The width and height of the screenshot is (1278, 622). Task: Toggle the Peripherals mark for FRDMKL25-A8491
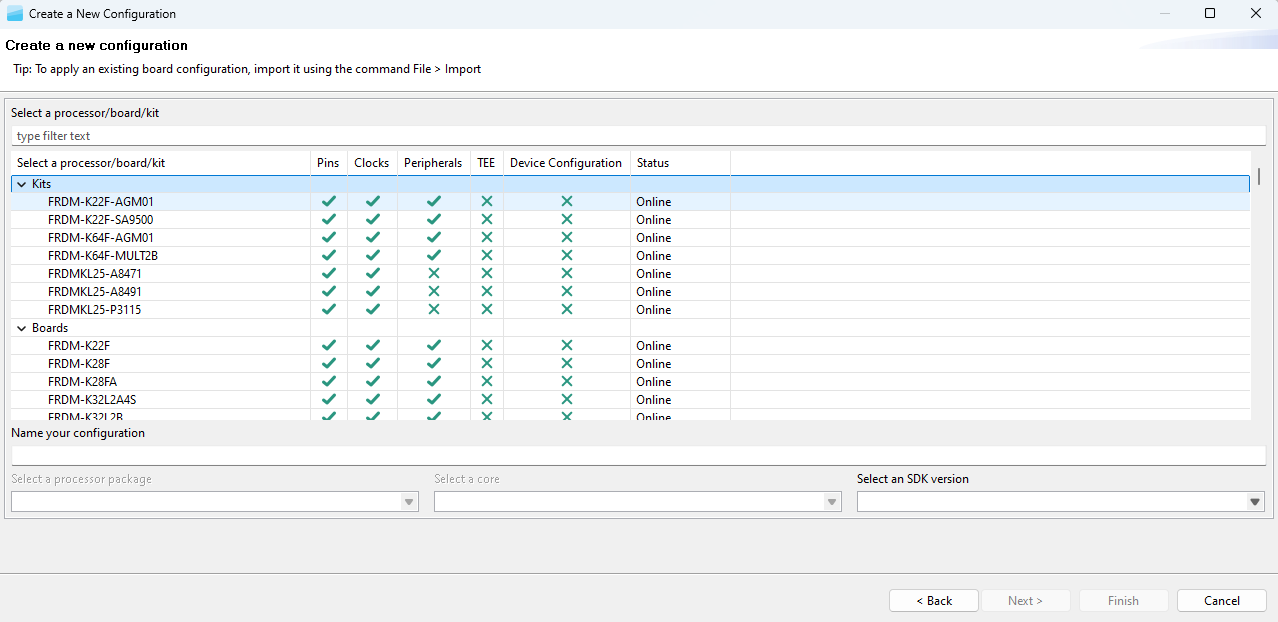433,291
